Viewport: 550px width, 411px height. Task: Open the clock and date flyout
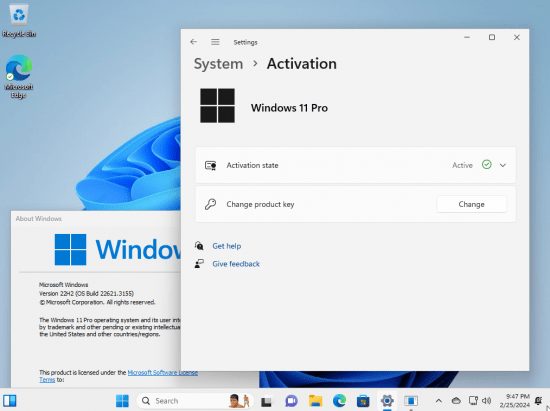tap(515, 400)
